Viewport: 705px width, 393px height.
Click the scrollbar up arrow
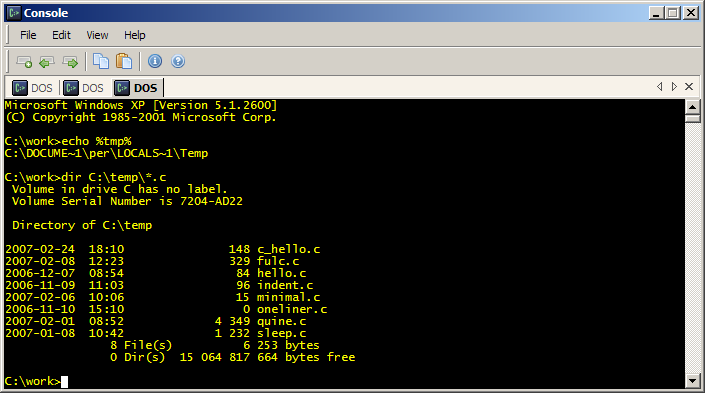click(692, 107)
